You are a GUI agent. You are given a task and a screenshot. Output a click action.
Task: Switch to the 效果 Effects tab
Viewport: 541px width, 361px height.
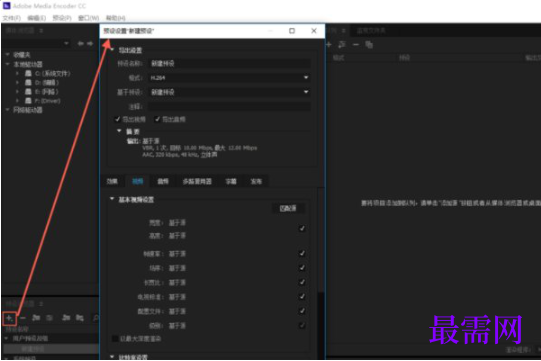click(x=112, y=181)
